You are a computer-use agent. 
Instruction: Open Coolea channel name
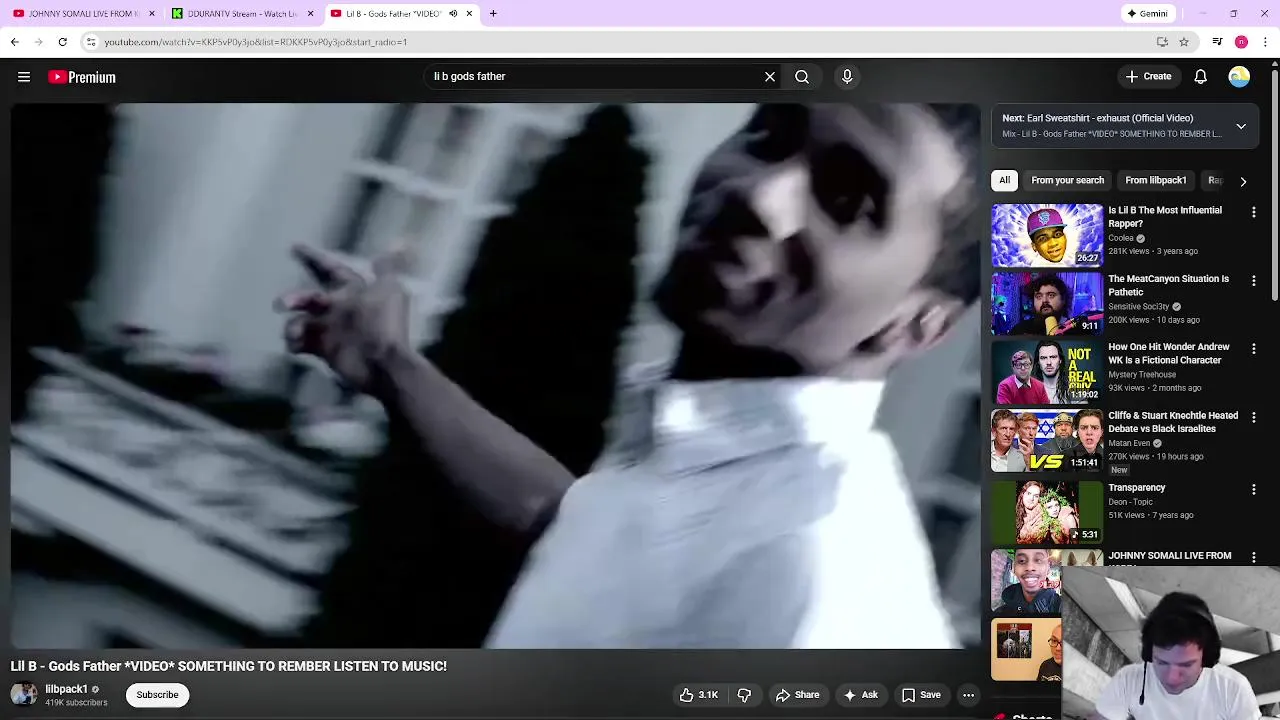[1120, 238]
